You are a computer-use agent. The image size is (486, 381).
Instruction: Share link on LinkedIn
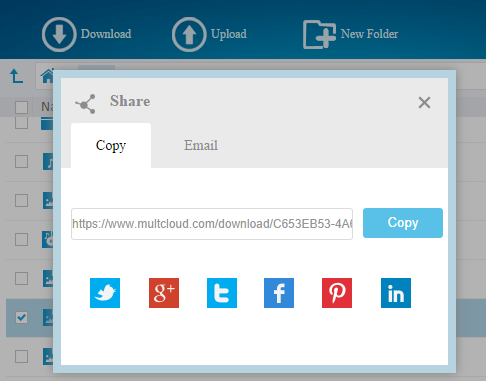[396, 293]
